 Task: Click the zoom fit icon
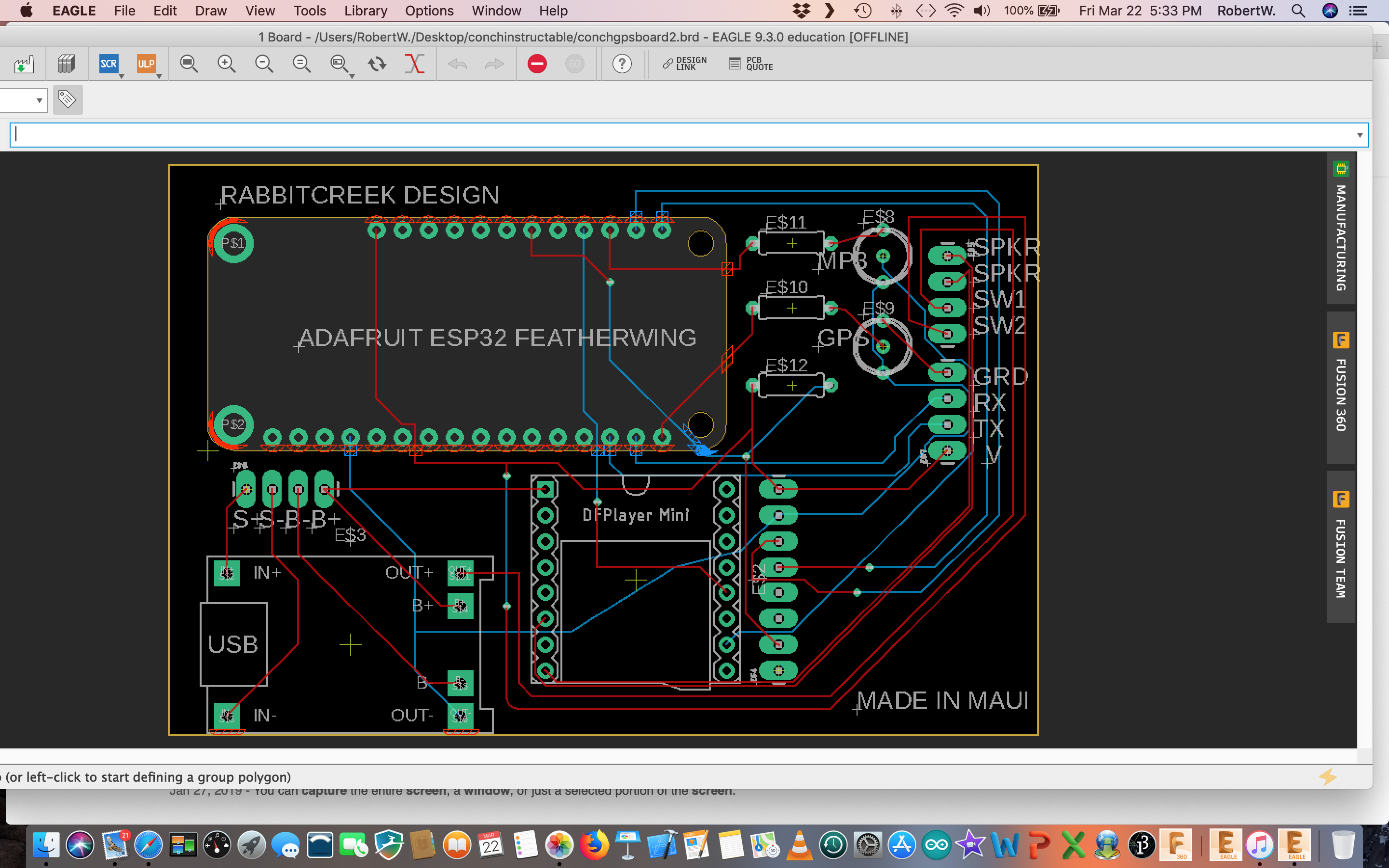[189, 64]
